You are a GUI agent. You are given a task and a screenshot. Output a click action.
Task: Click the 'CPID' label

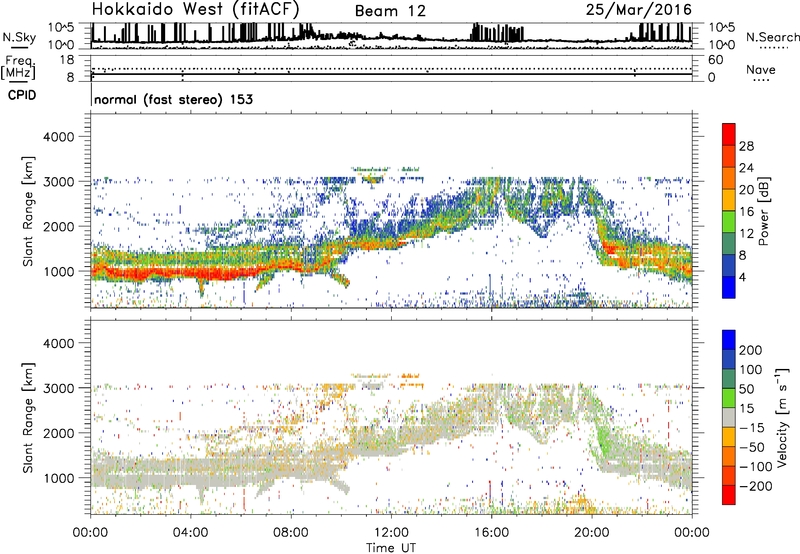pos(22,95)
